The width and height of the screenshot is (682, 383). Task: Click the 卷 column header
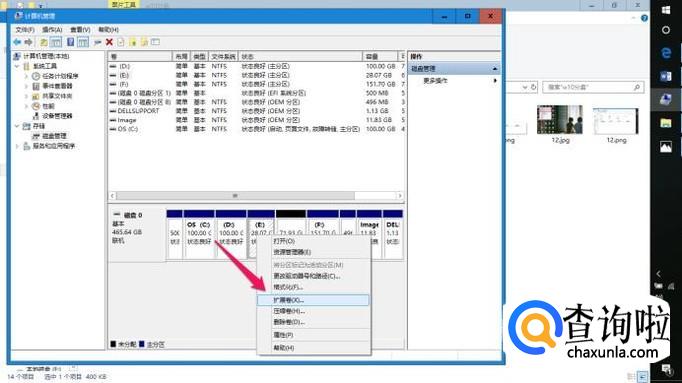pos(140,57)
